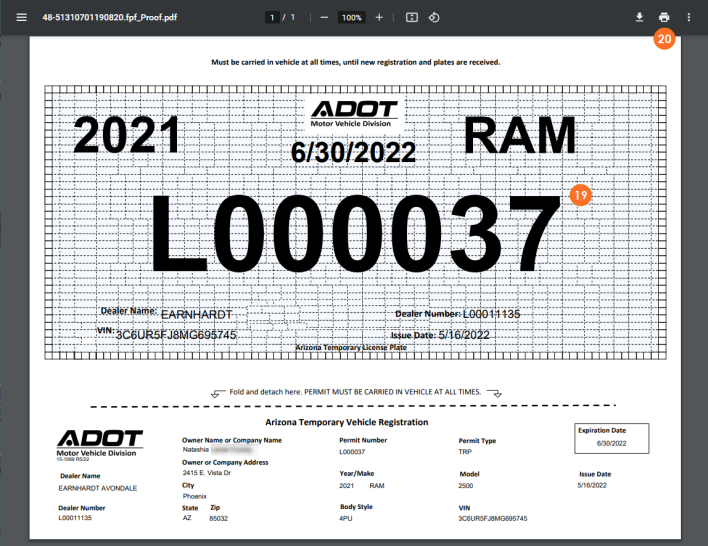
Task: Click the 100% zoom level field
Action: point(351,18)
